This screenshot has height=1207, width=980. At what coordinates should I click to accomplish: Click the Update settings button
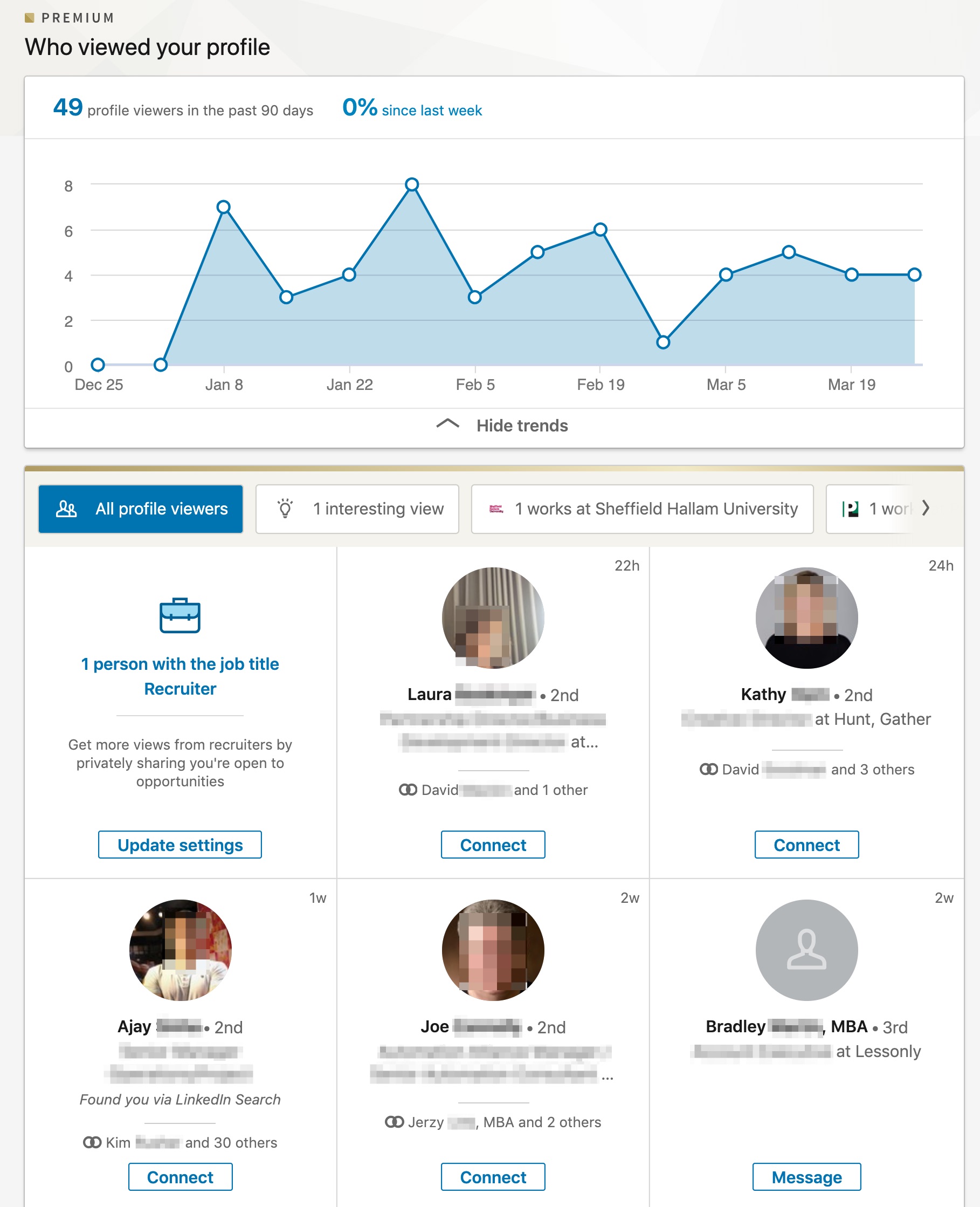click(180, 845)
